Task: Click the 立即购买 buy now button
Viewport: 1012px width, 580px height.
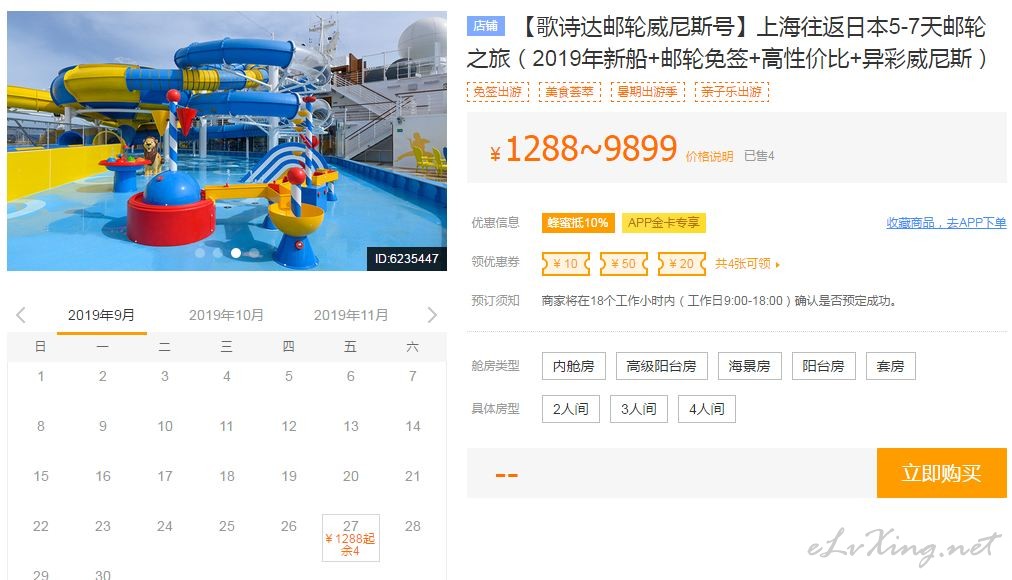Action: pos(942,473)
